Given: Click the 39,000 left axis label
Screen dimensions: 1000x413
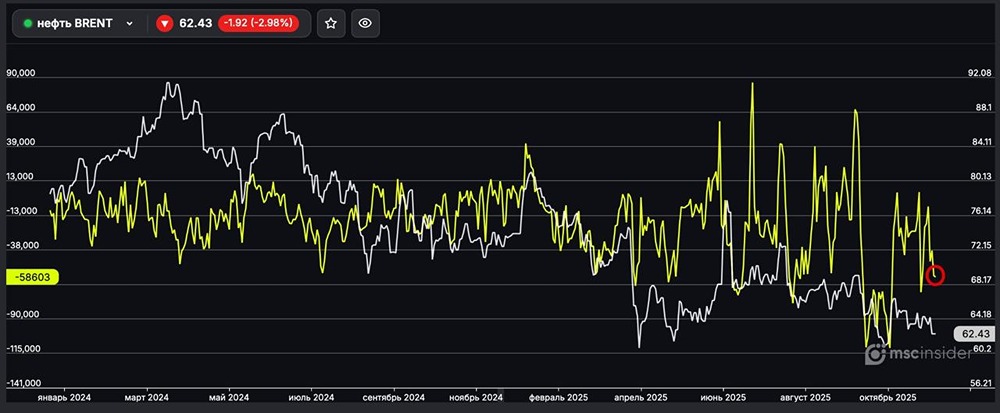Looking at the screenshot, I should tap(21, 142).
